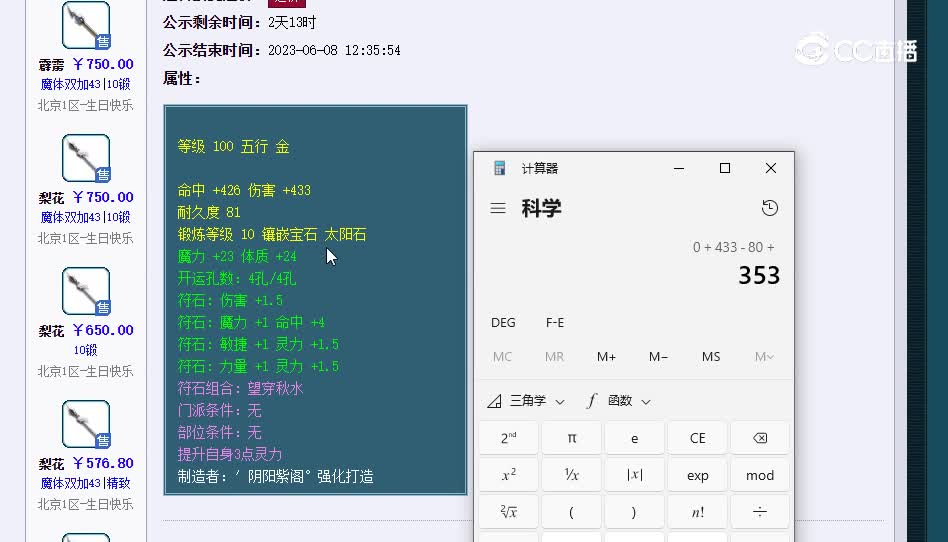Click the 命中 +426 伤害 +433 line
Screen dimensions: 948x542
pyautogui.click(x=244, y=191)
